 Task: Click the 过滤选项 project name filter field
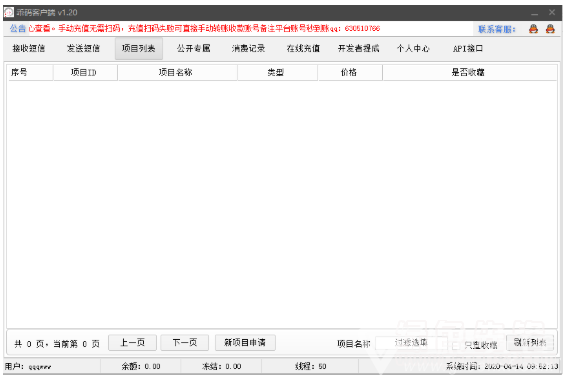pos(411,343)
